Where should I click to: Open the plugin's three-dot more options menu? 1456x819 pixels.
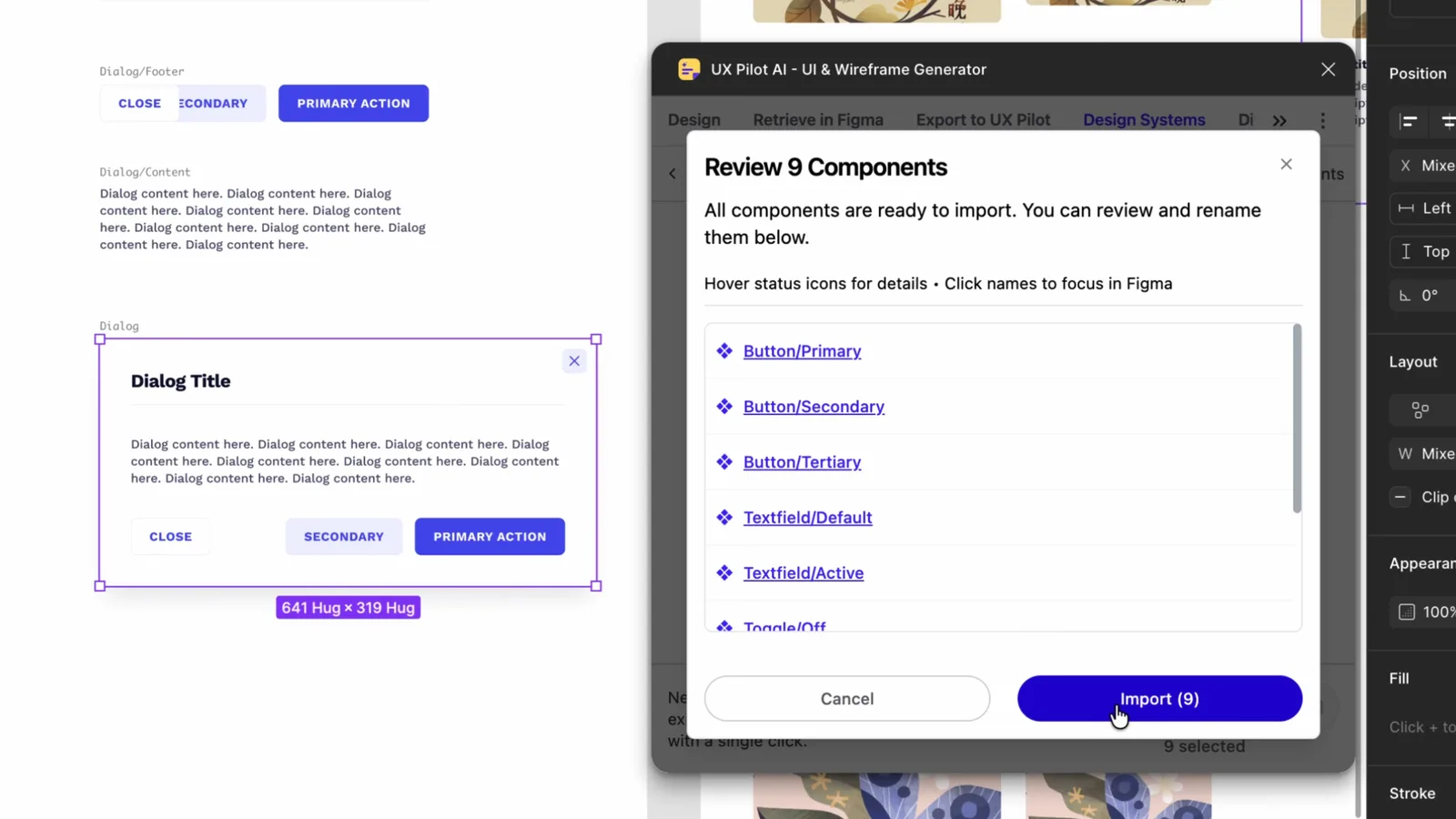(x=1322, y=120)
